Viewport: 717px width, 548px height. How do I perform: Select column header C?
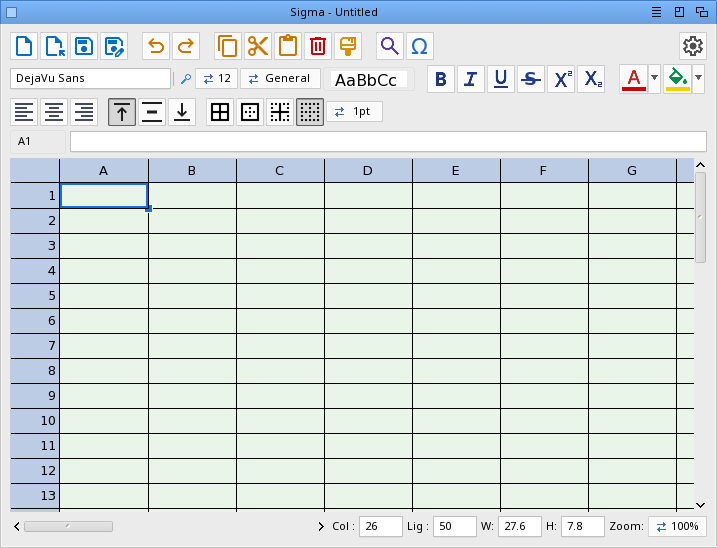[x=280, y=171]
